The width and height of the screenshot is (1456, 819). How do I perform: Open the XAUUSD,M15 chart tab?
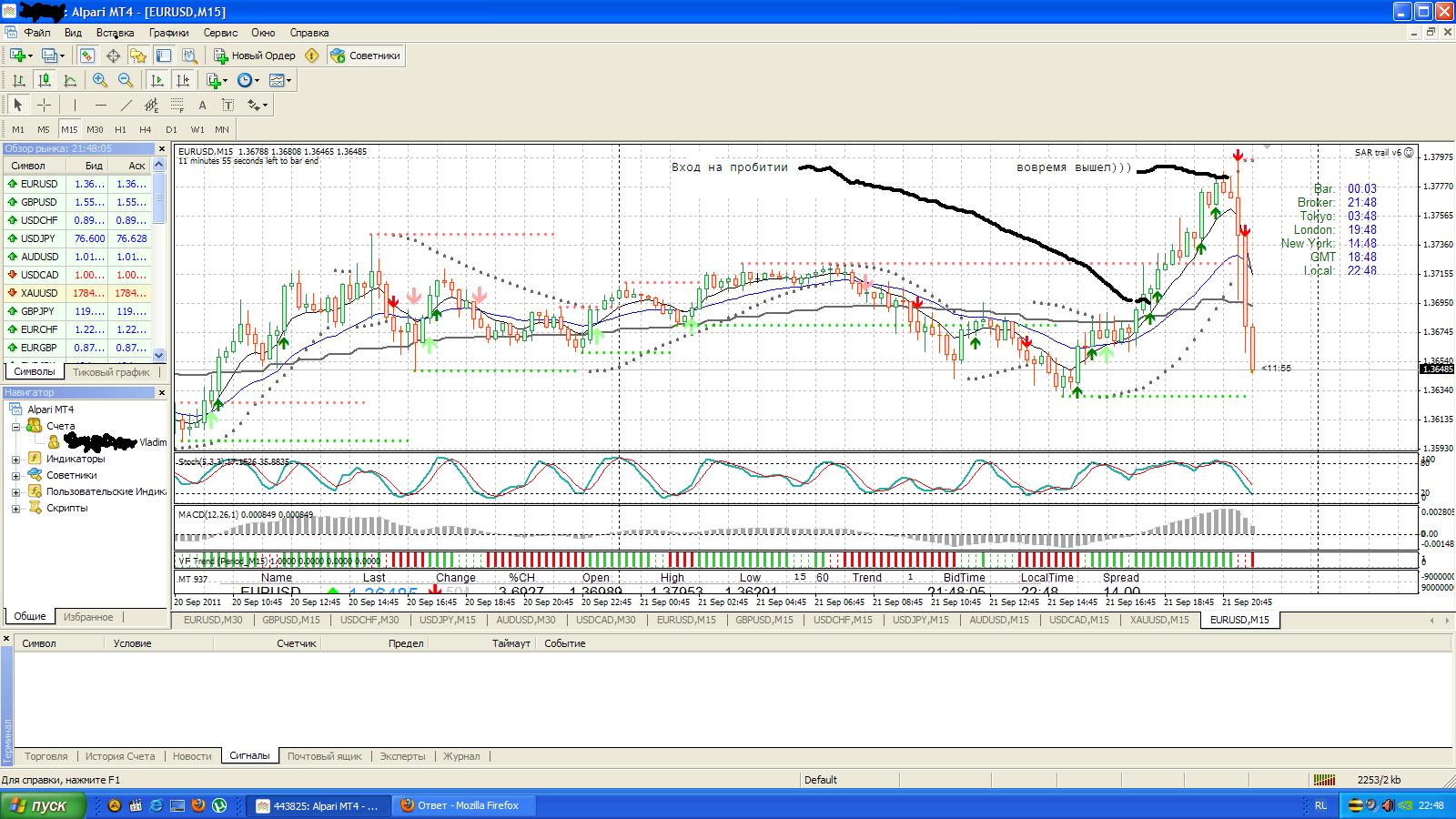tap(1159, 620)
